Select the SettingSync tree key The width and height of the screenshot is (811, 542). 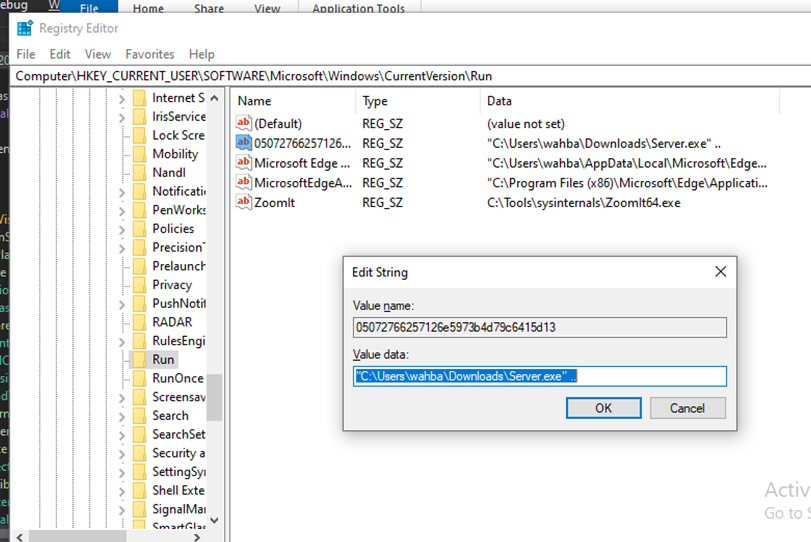178,472
